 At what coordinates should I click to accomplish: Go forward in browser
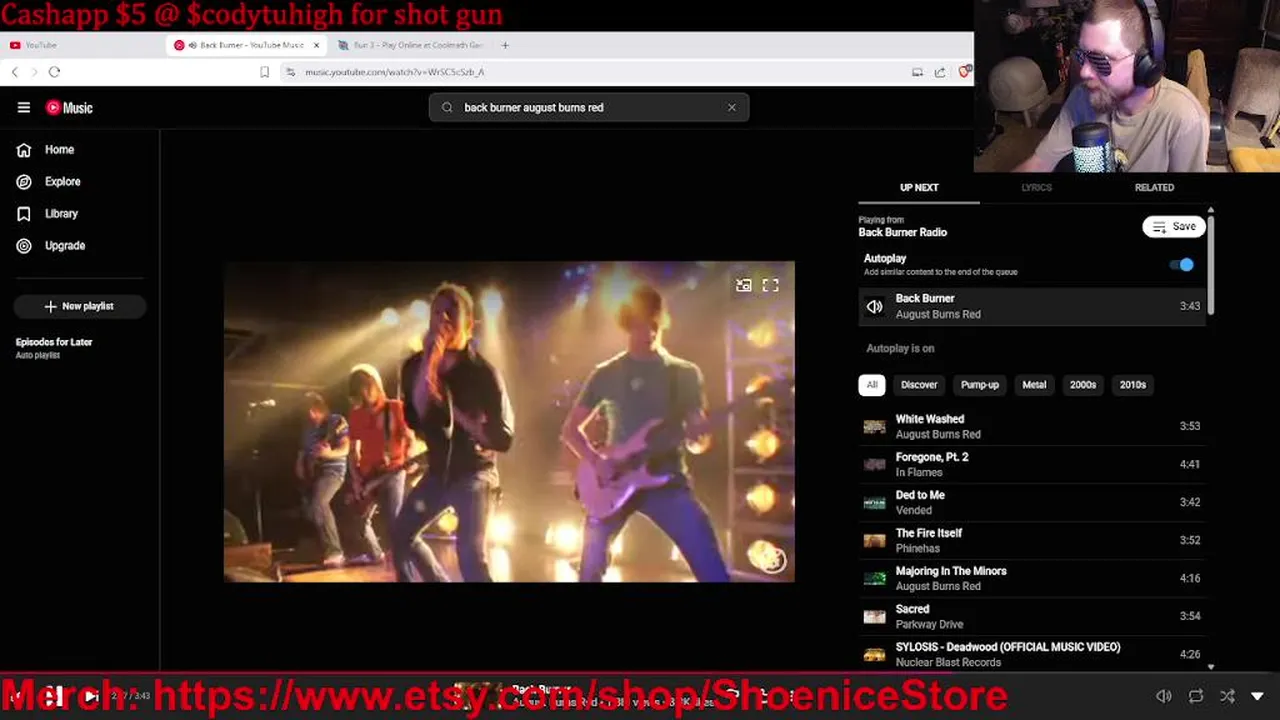tap(34, 72)
